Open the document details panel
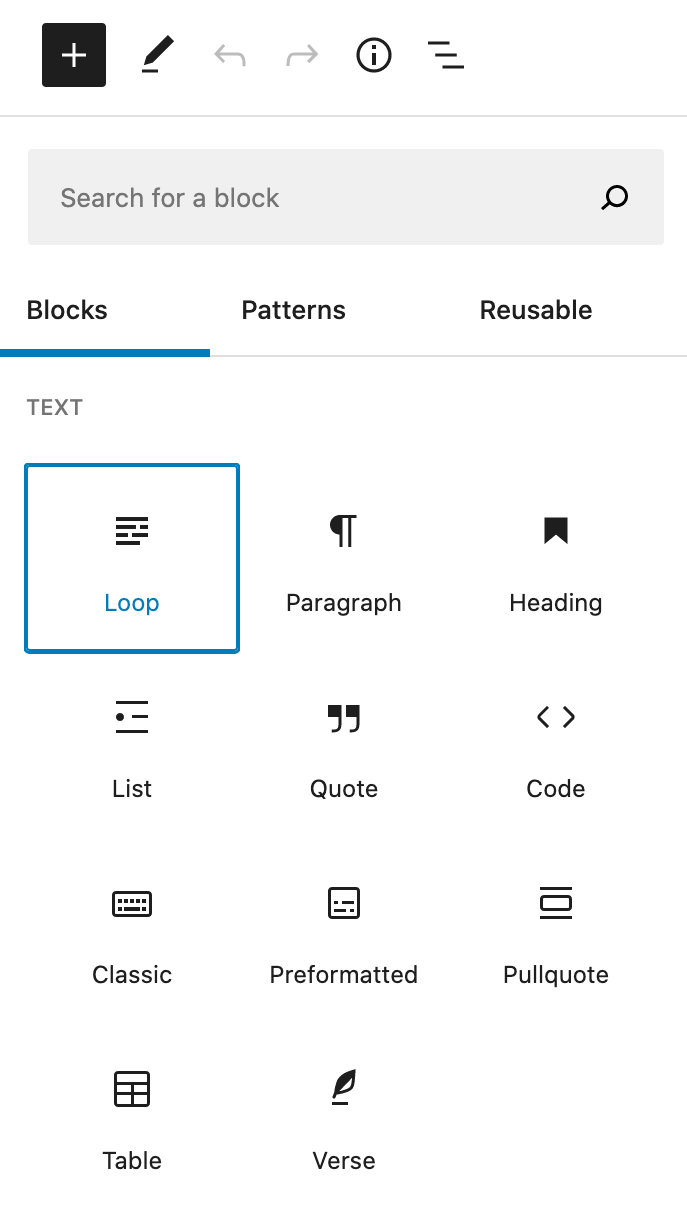The image size is (687, 1211). pyautogui.click(x=373, y=55)
